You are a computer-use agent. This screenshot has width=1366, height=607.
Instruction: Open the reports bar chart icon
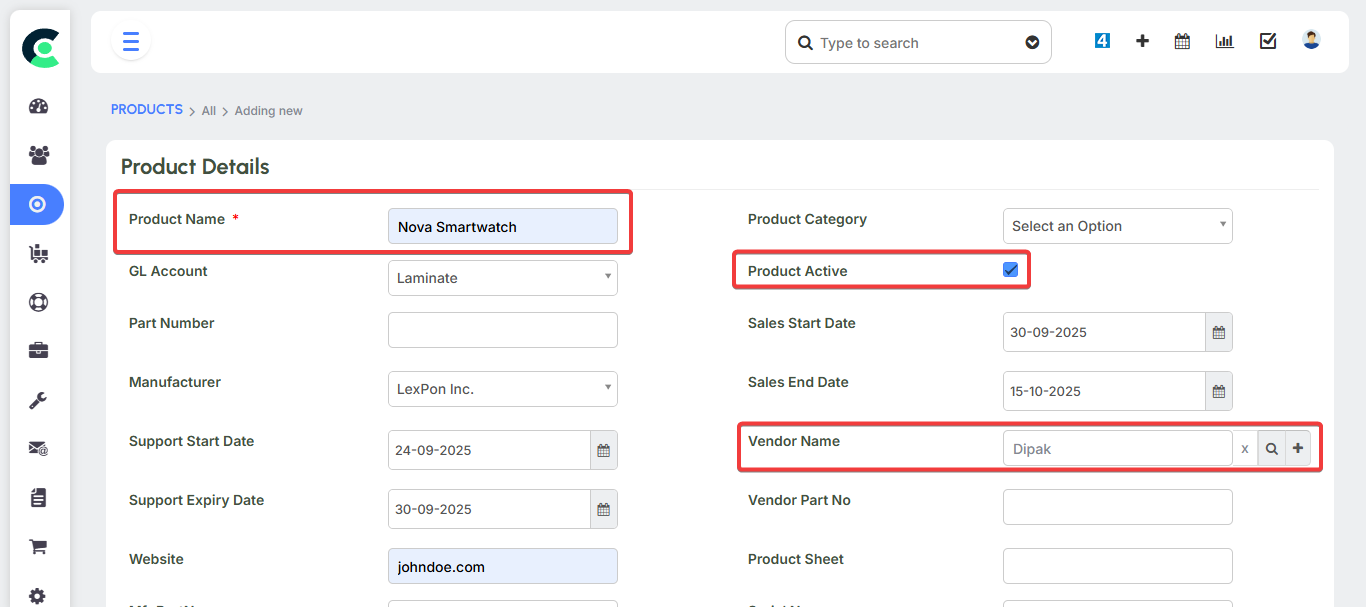pos(1224,42)
